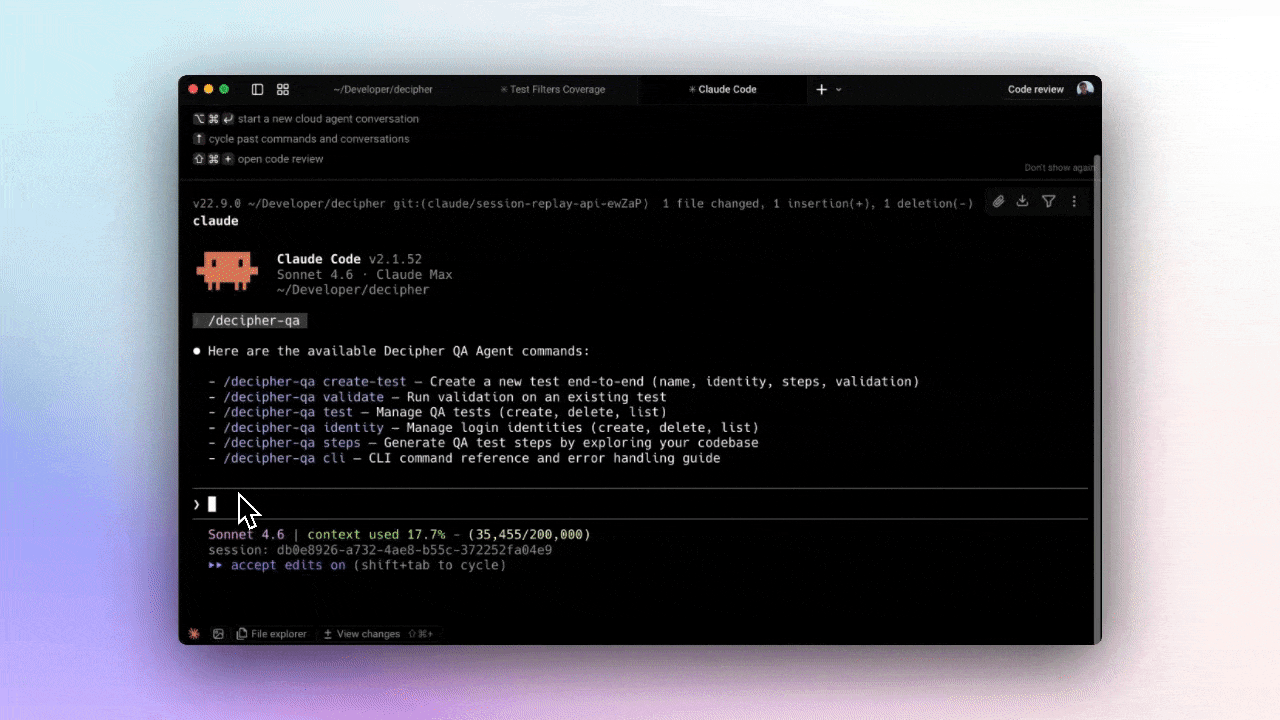Viewport: 1280px width, 720px height.
Task: Click the /decipher-qa steps command
Action: click(292, 443)
